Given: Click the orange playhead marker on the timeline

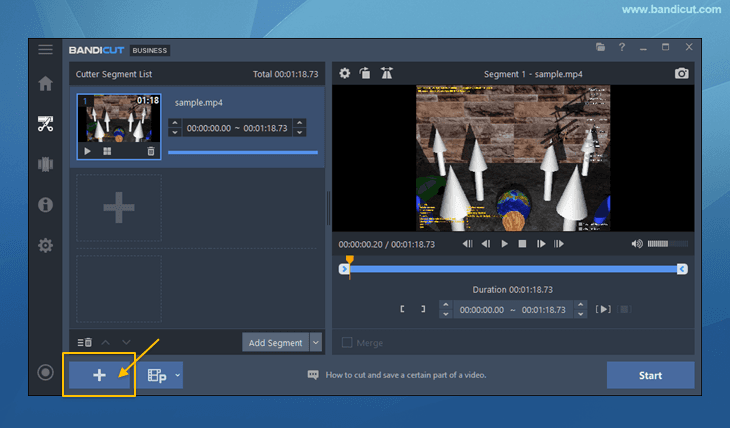Looking at the screenshot, I should point(350,259).
